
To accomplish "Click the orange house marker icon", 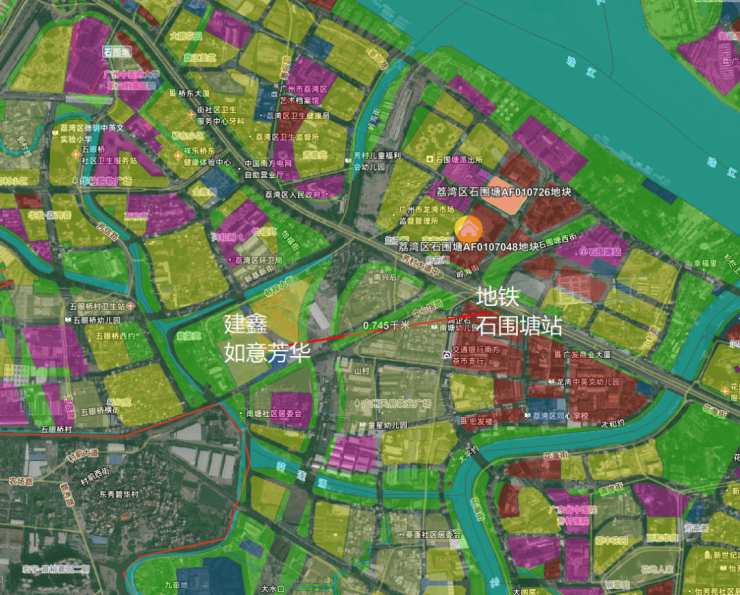I will 469,230.
